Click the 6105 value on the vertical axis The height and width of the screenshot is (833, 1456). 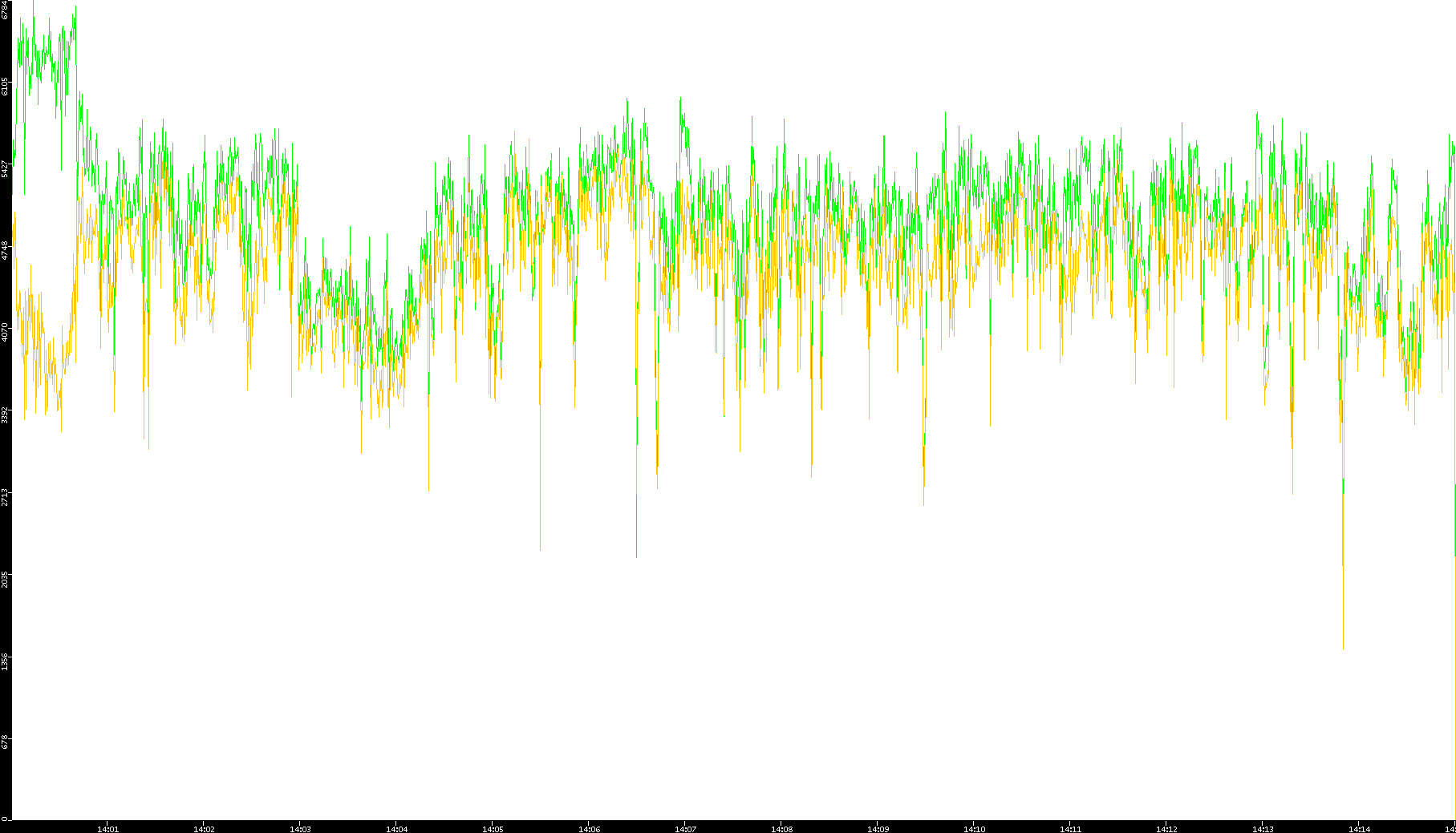click(x=6, y=87)
